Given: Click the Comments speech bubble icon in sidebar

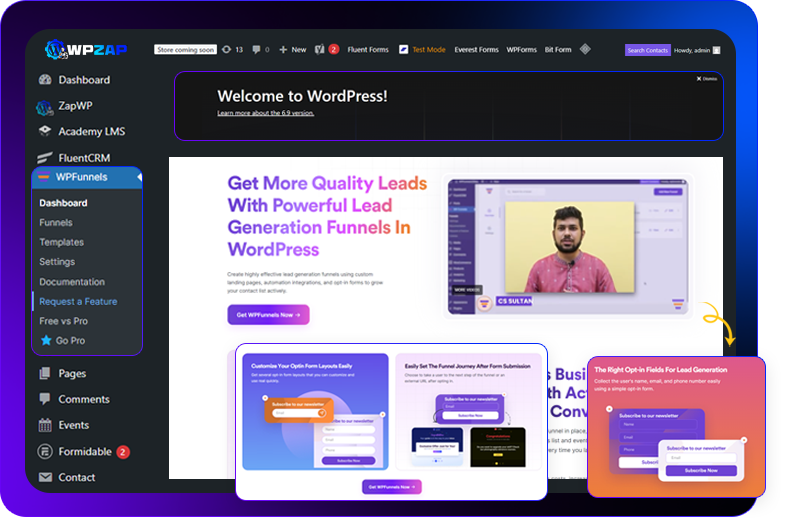Looking at the screenshot, I should pos(45,400).
